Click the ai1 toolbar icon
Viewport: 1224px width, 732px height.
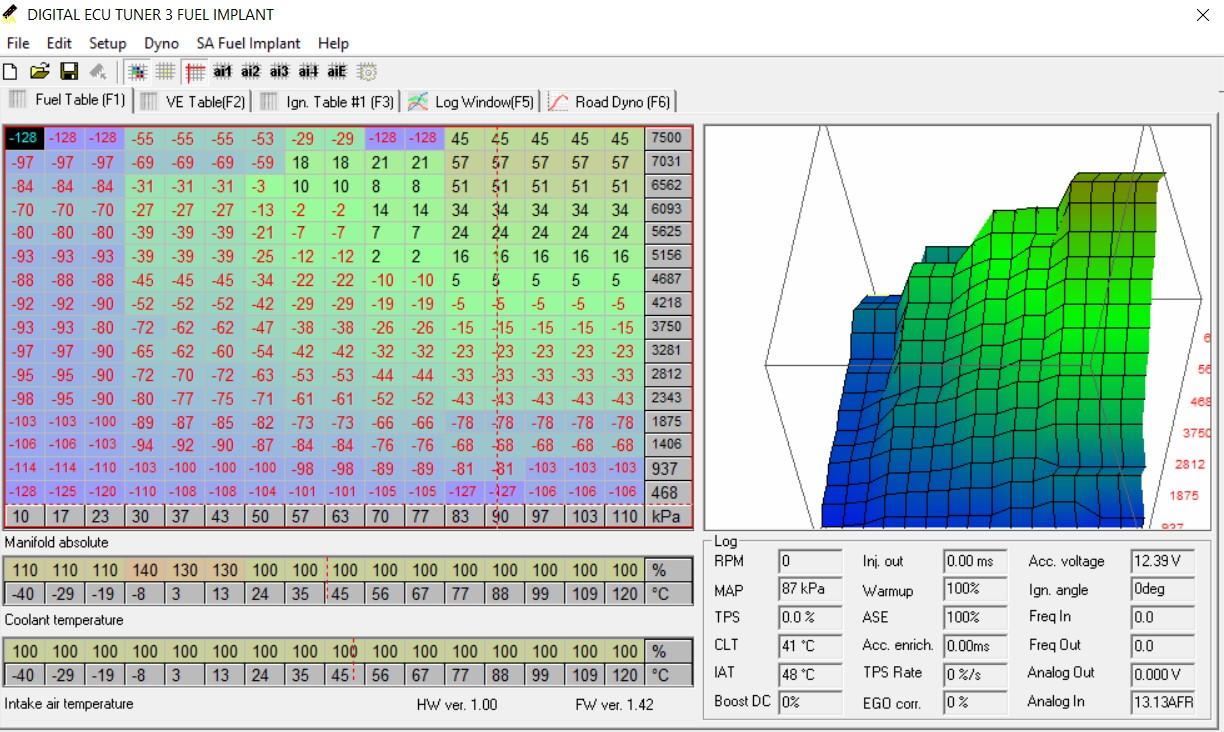click(223, 72)
